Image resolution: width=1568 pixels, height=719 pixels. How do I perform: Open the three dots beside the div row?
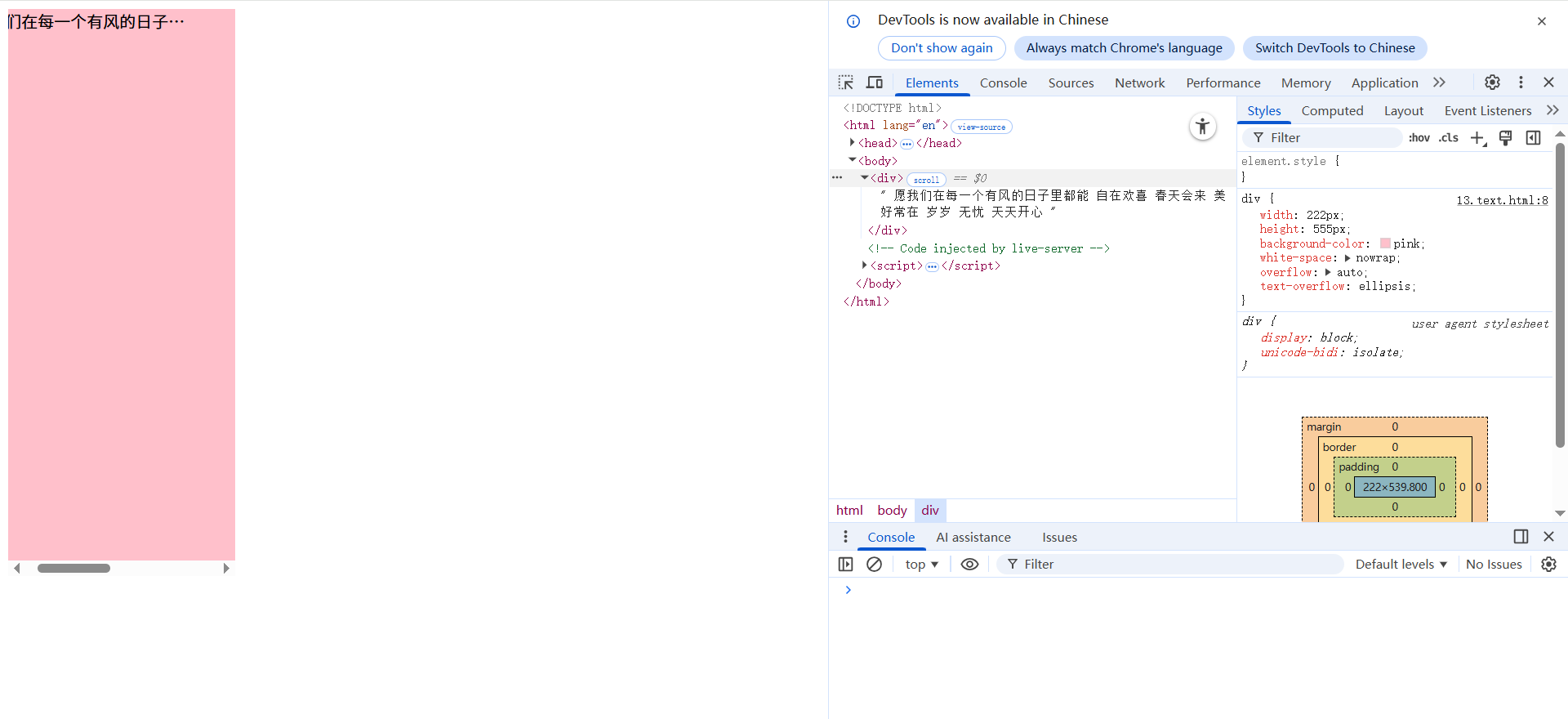(x=837, y=177)
